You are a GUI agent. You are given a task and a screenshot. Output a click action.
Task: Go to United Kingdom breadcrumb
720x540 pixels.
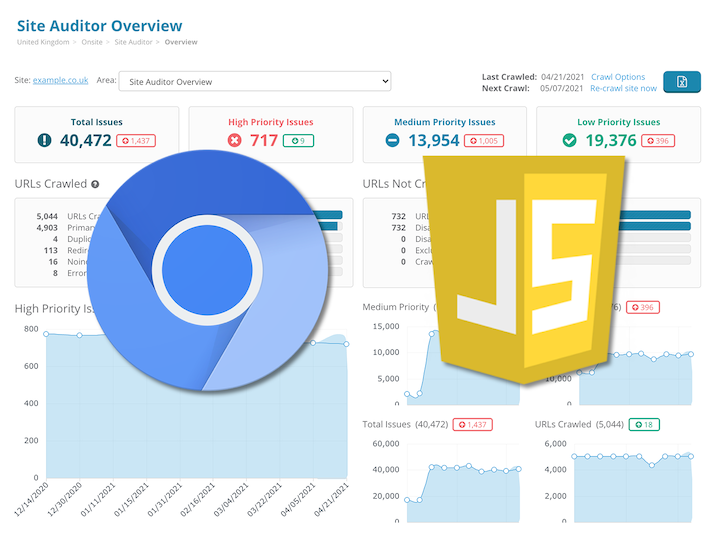(43, 42)
